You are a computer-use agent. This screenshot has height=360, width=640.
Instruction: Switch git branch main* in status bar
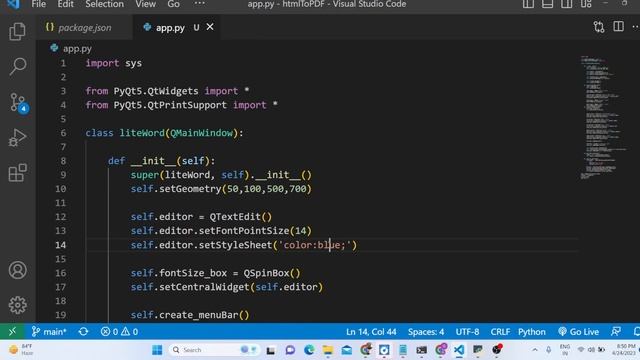click(49, 331)
